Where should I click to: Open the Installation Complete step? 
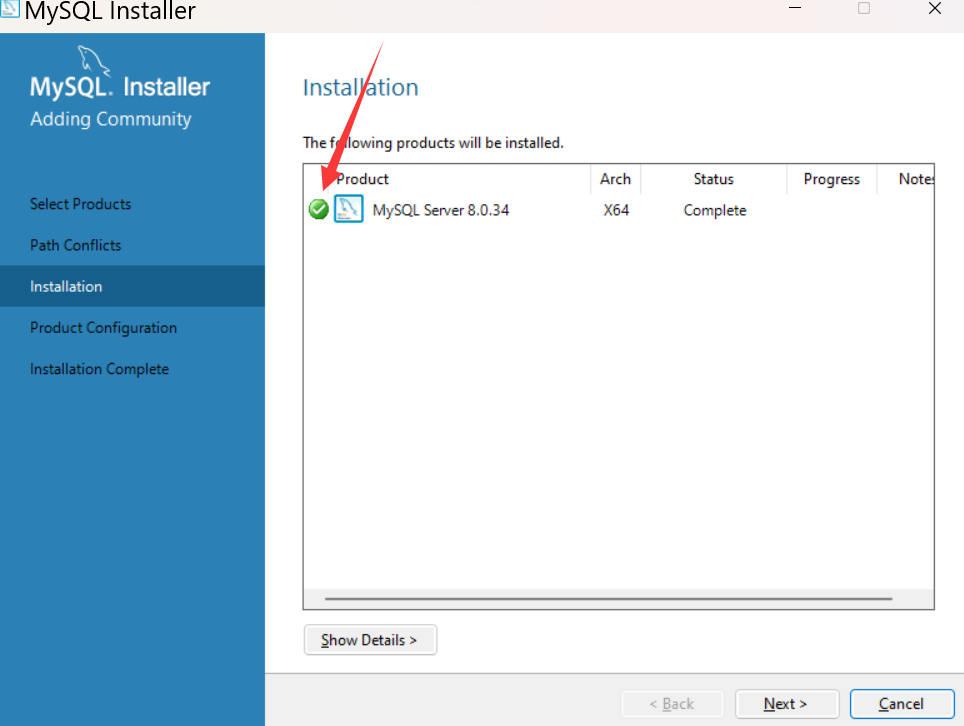99,369
